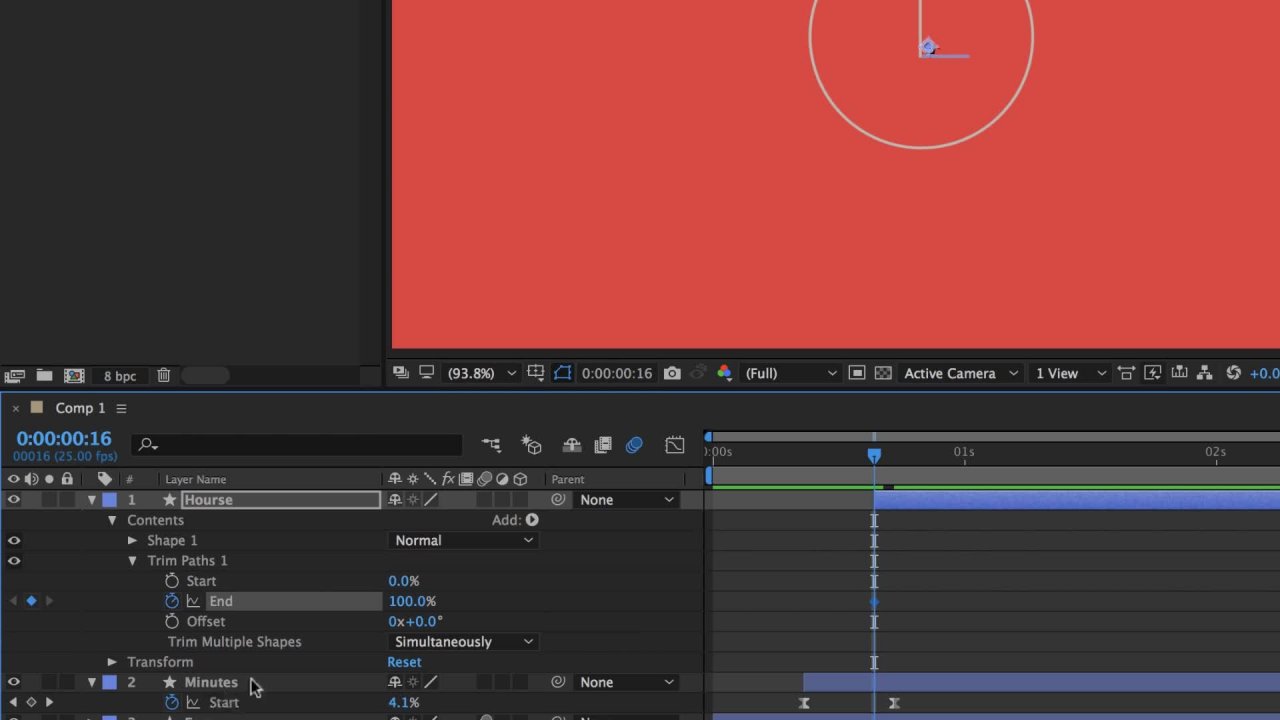The image size is (1280, 720).
Task: Create a new folder in the Project panel
Action: tap(44, 376)
